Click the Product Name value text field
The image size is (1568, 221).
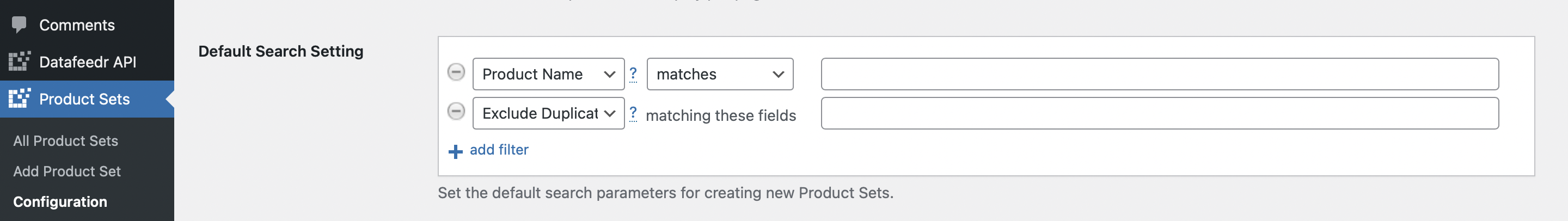click(x=1160, y=74)
